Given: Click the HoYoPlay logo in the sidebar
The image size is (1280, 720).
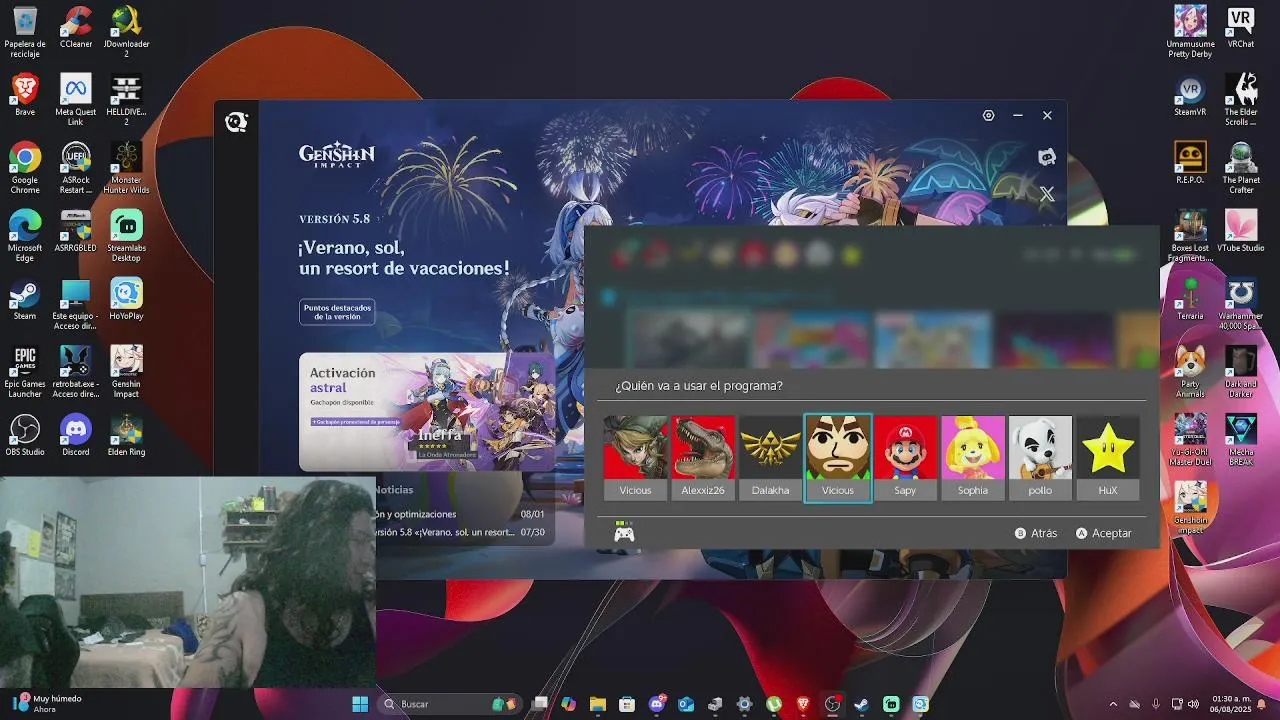Looking at the screenshot, I should coord(236,122).
